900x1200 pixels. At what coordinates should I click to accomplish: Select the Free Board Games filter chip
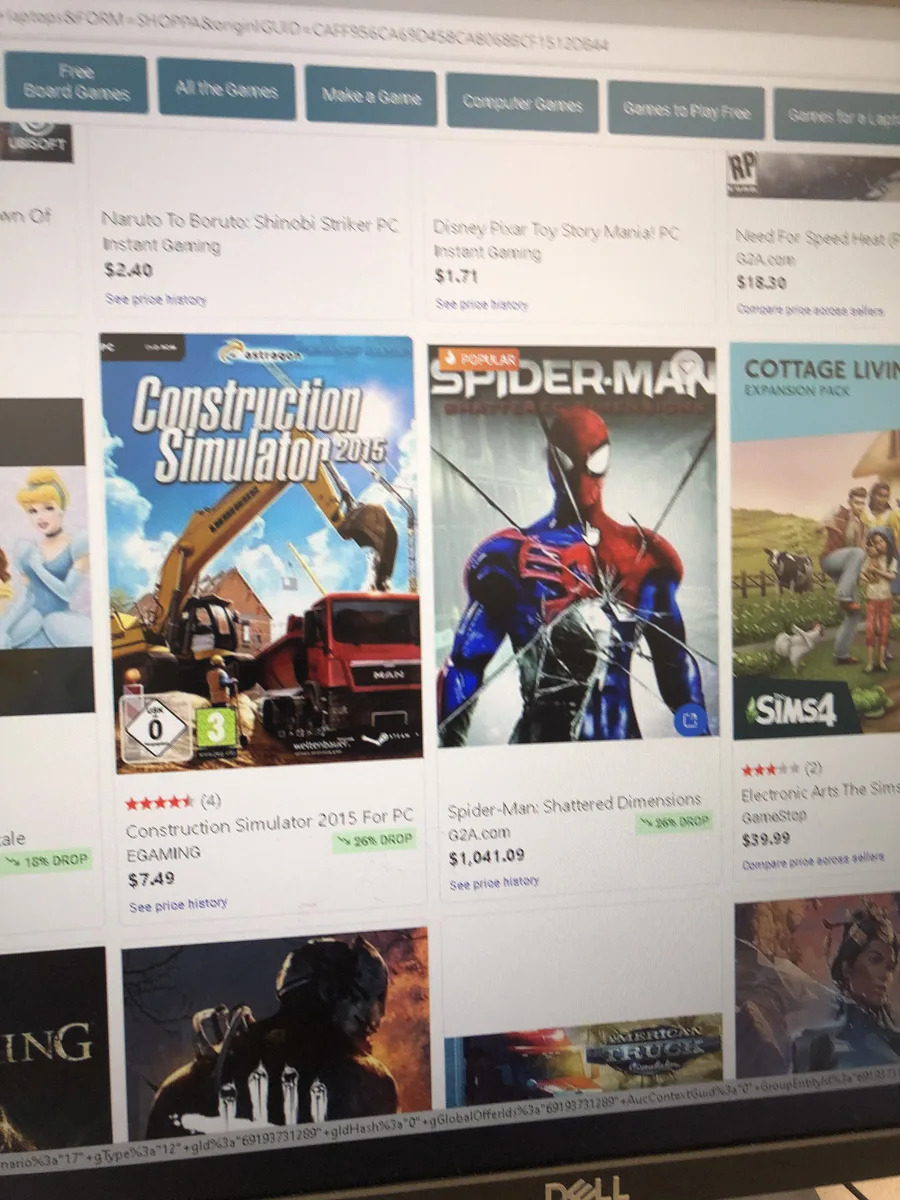click(x=76, y=83)
